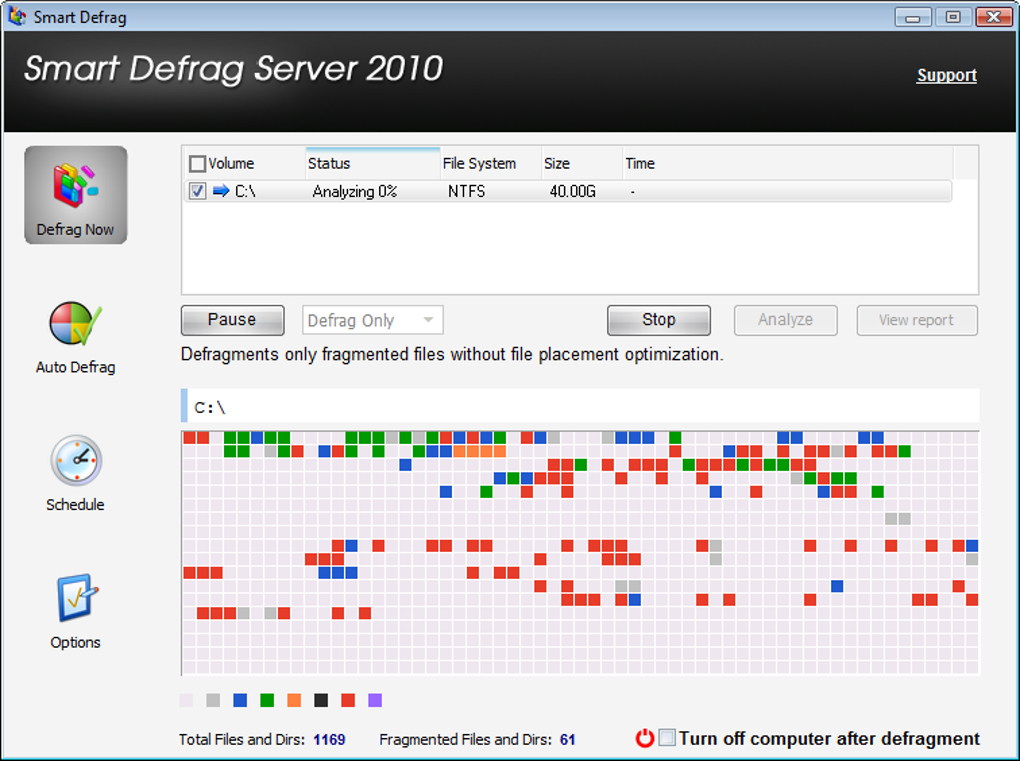Image resolution: width=1020 pixels, height=761 pixels.
Task: Close the Smart Defrag window
Action: coord(993,17)
